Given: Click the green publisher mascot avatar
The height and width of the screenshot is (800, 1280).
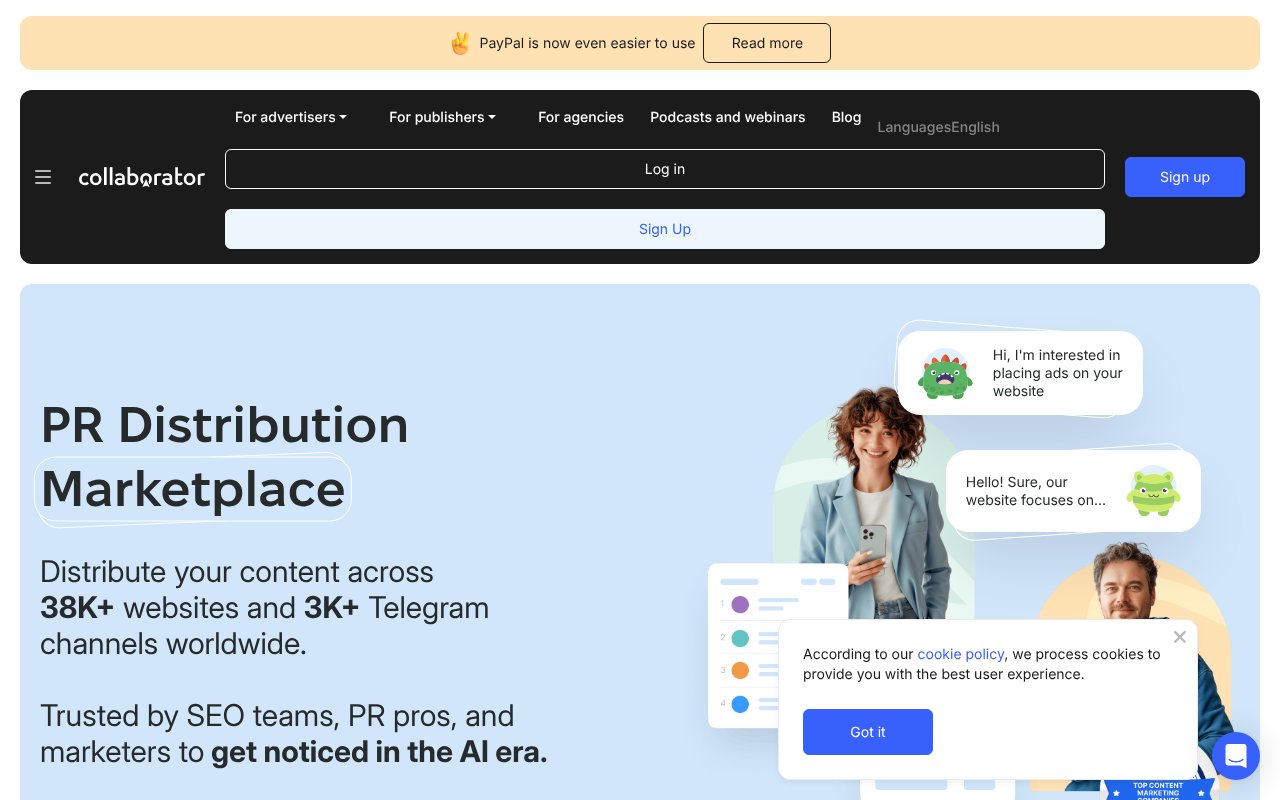Looking at the screenshot, I should (1153, 491).
